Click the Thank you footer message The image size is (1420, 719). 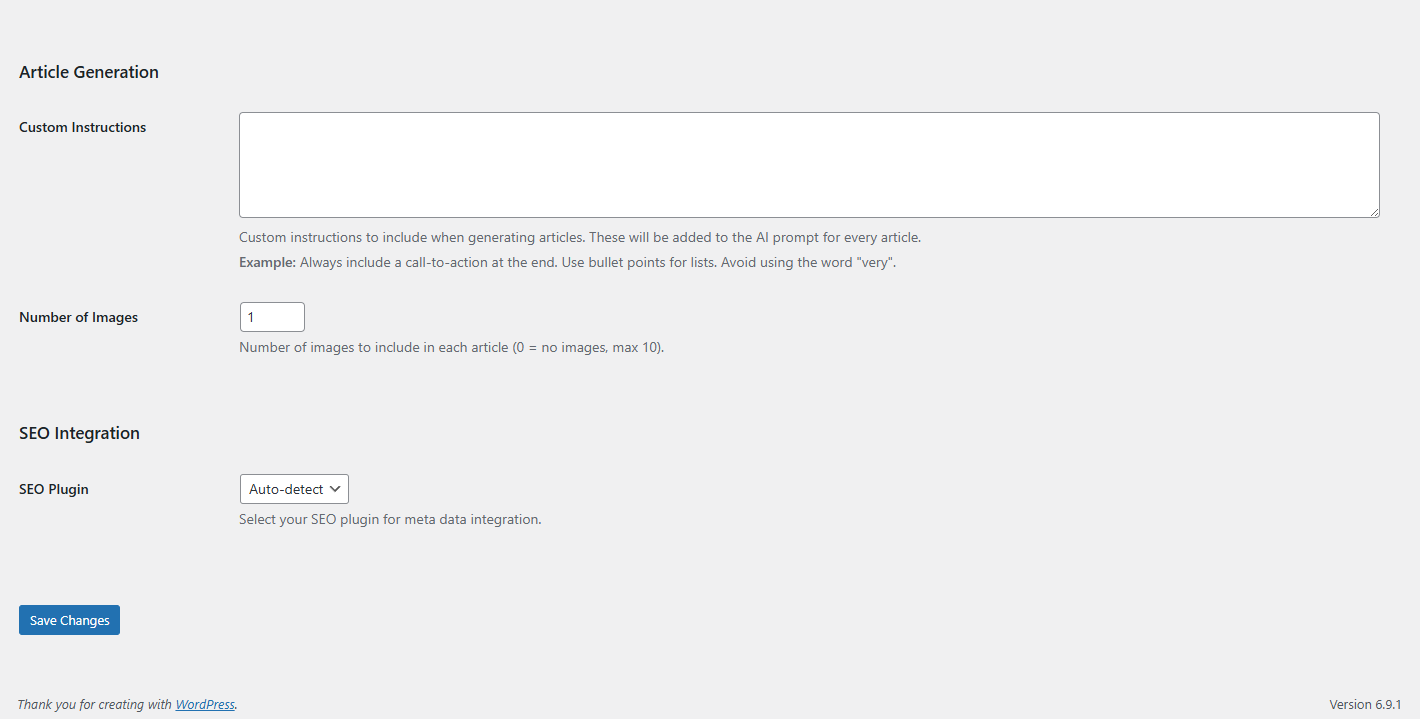(95, 704)
